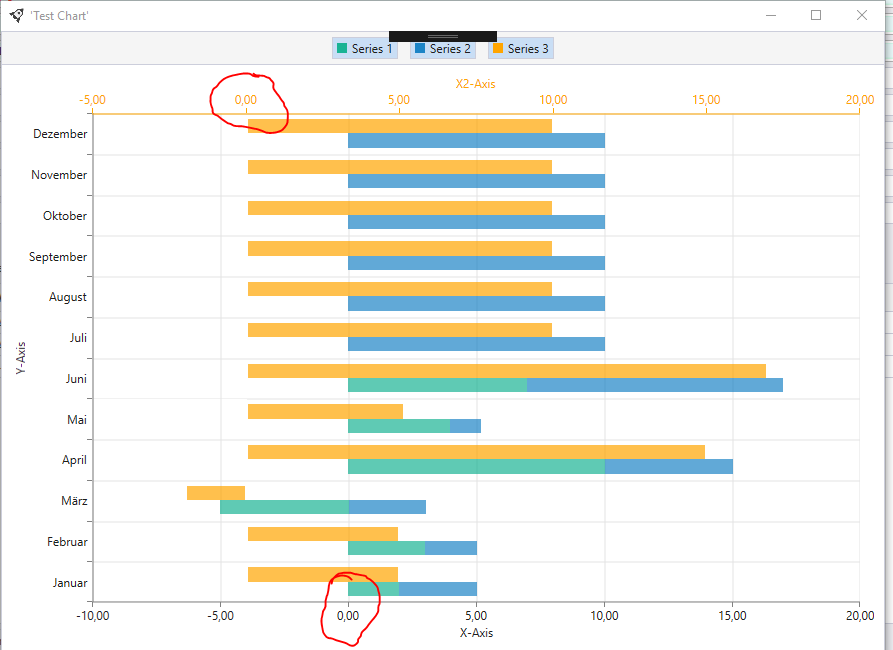Select the April category label
This screenshot has height=650, width=893.
point(75,460)
